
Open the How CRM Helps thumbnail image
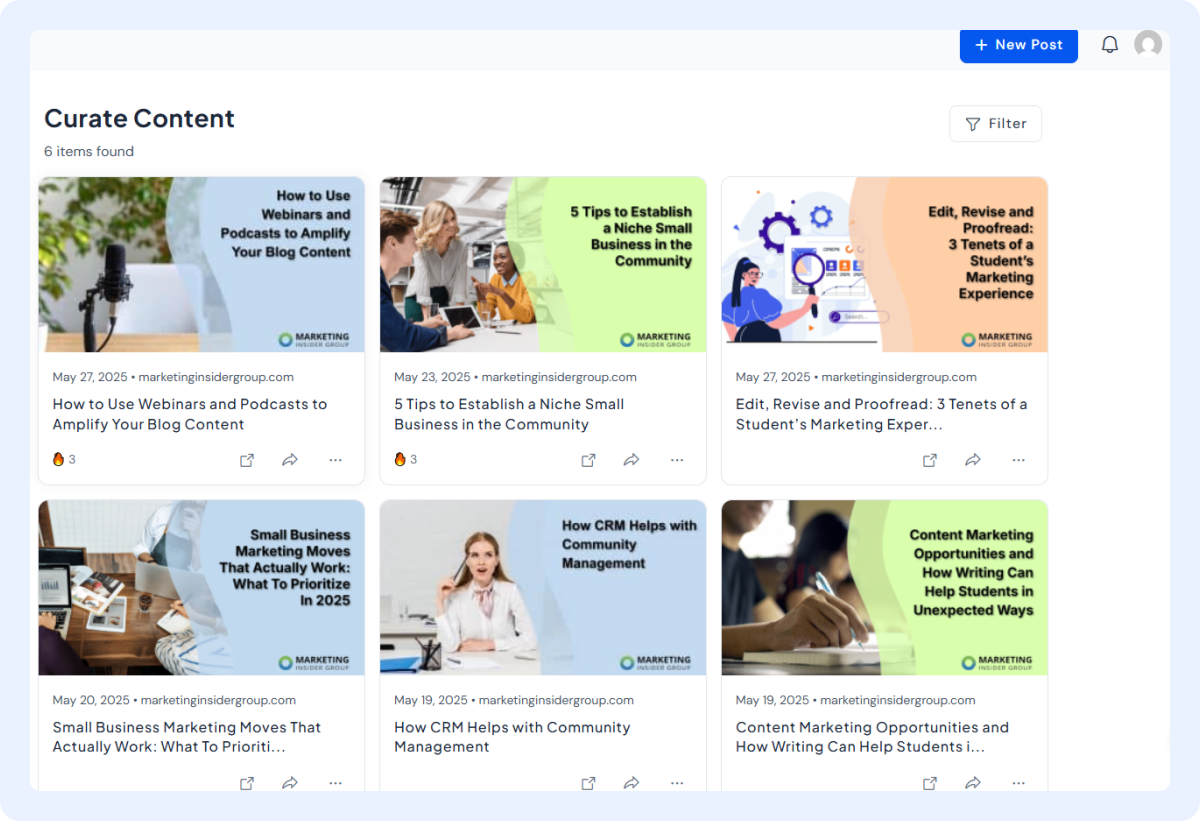point(543,588)
